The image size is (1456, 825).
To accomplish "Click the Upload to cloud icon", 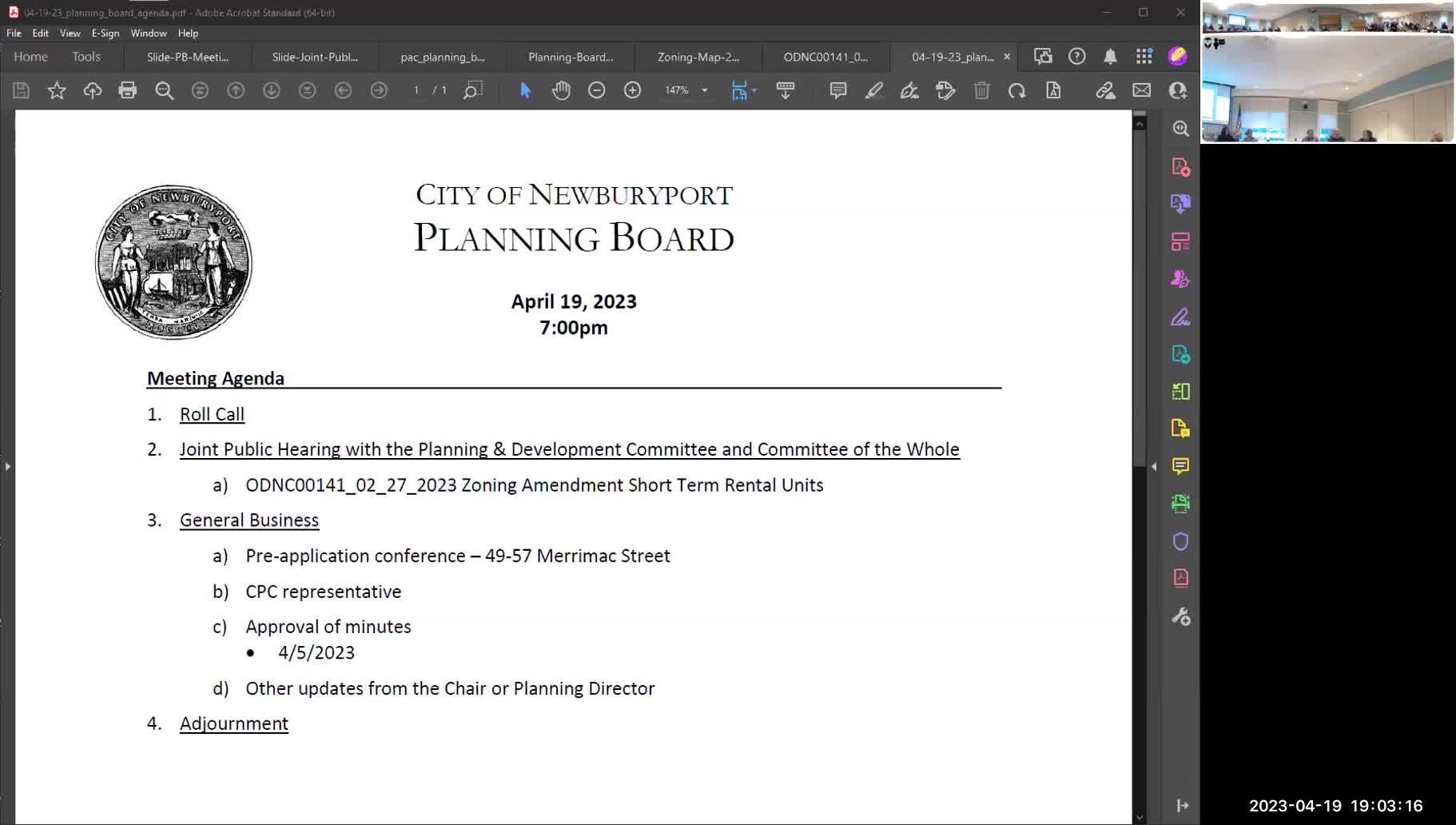I will [93, 90].
